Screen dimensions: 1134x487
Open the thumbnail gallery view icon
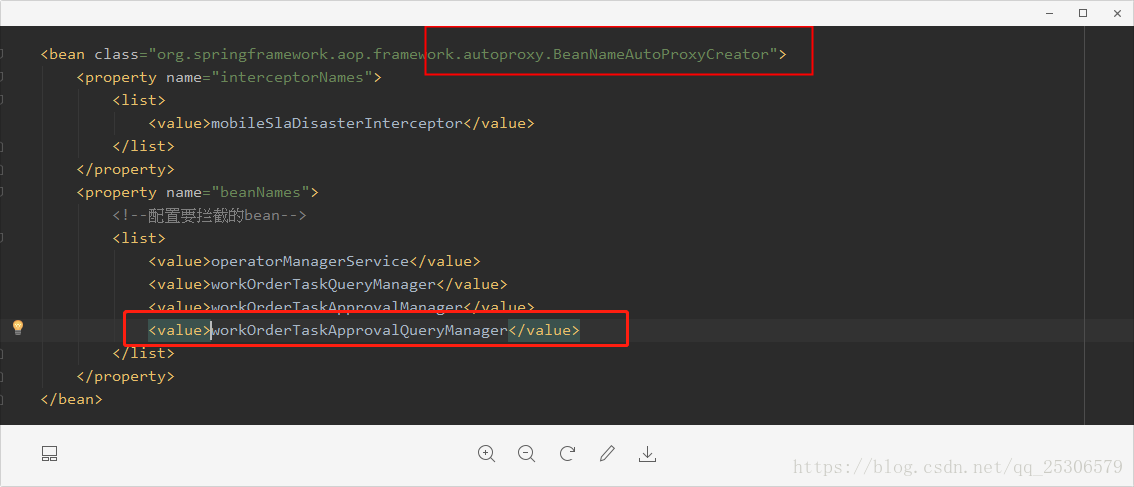tap(49, 454)
